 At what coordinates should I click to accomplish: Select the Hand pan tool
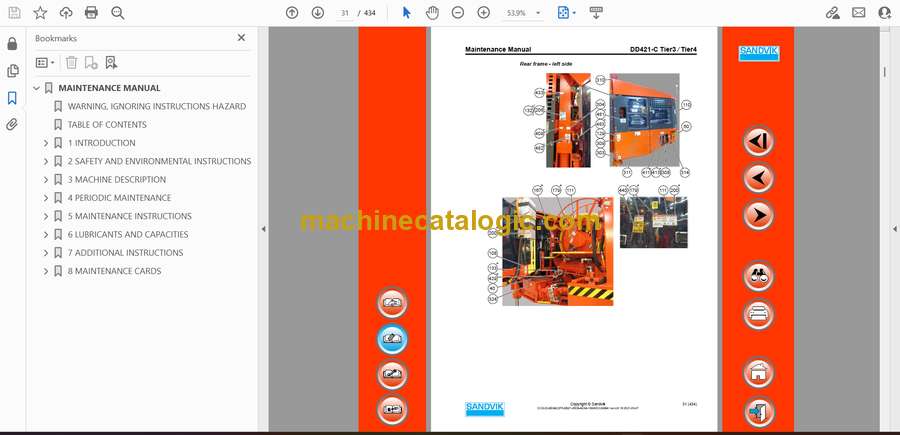[x=432, y=13]
